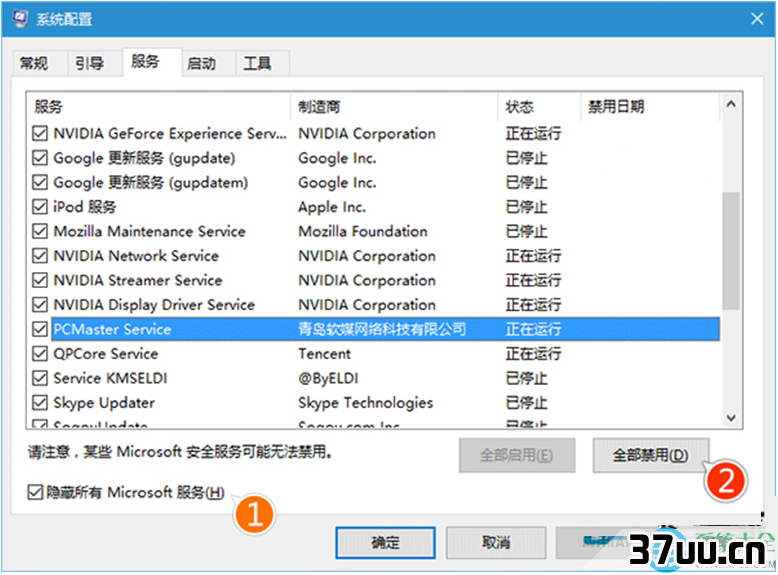Confirm with the 确定 button
The height and width of the screenshot is (575, 778).
coord(386,543)
